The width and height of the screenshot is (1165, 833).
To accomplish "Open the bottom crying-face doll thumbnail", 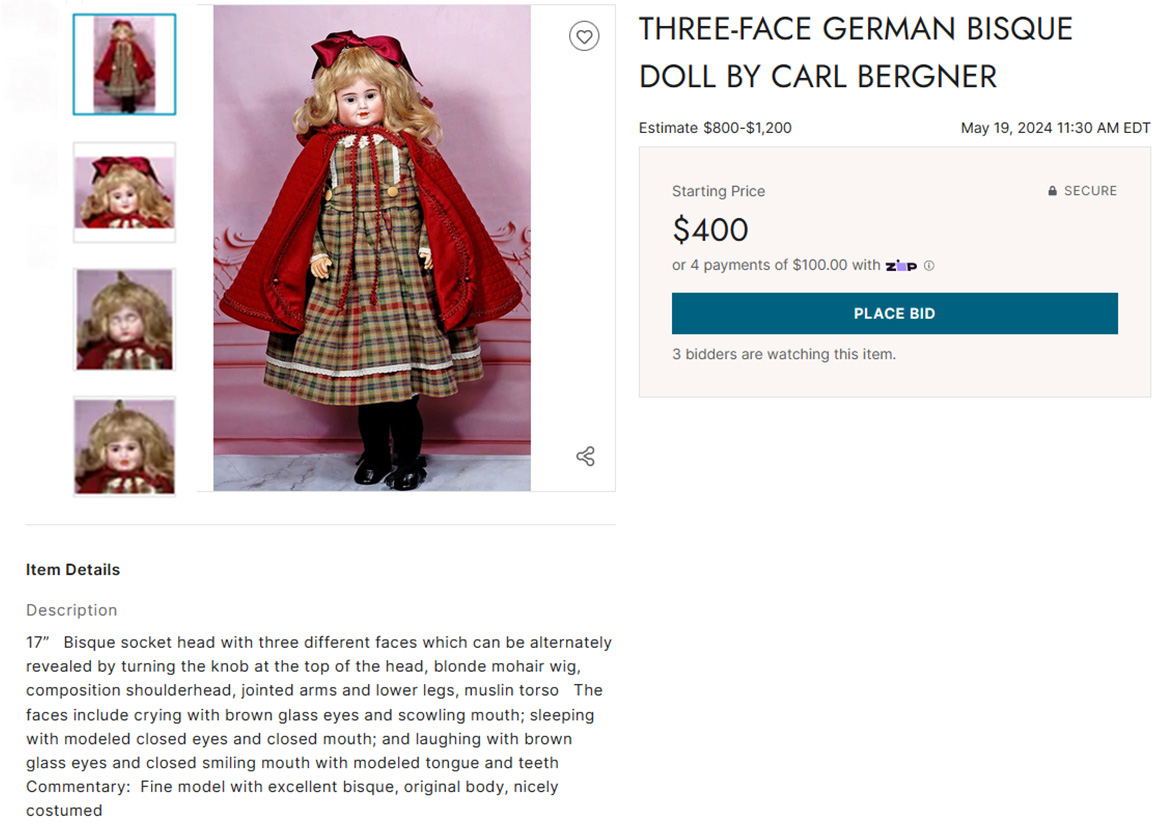I will (124, 446).
